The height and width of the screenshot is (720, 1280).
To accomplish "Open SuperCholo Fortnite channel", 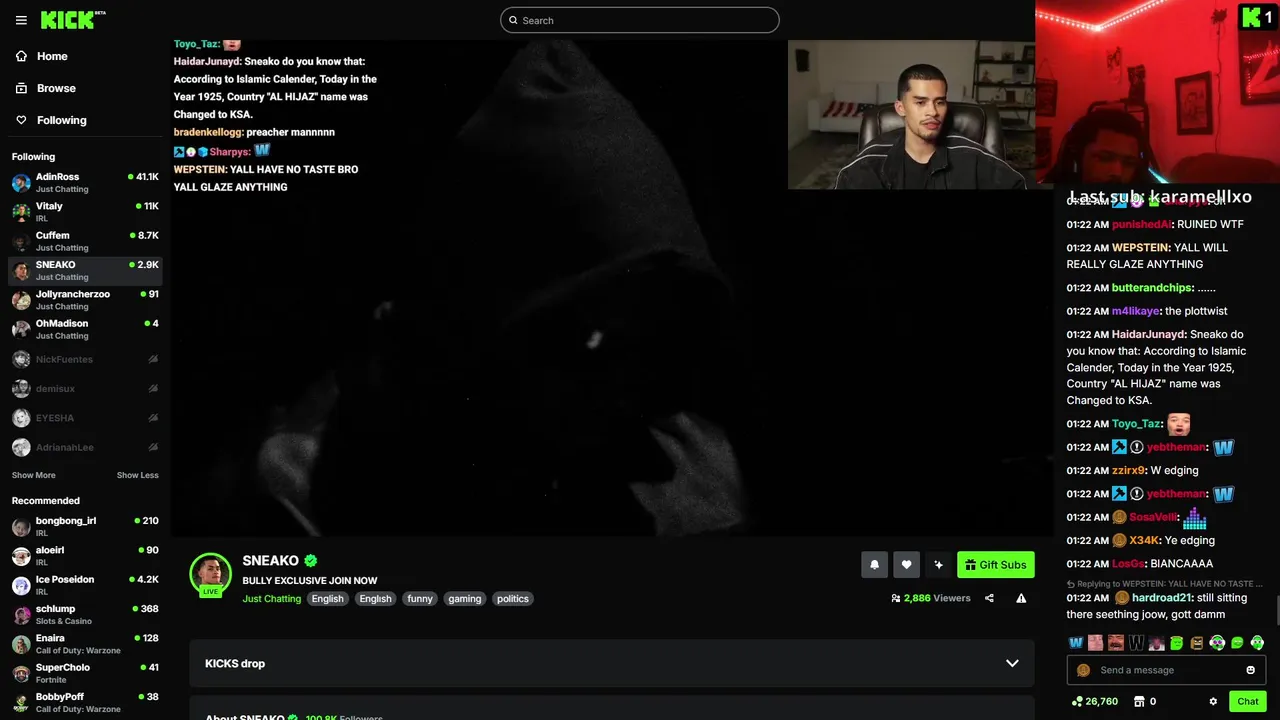I will (85, 673).
